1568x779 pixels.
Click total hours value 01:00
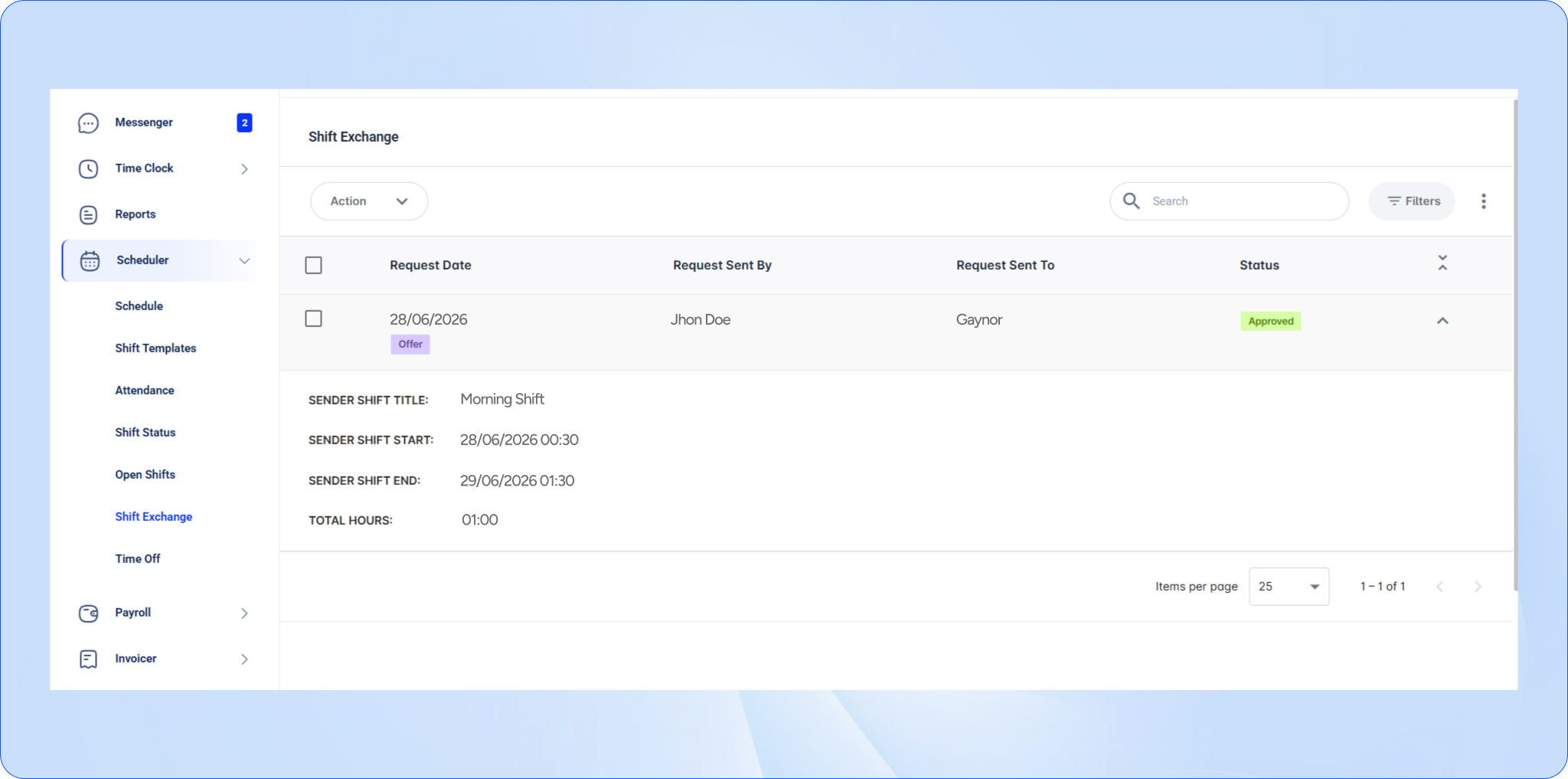[x=479, y=519]
